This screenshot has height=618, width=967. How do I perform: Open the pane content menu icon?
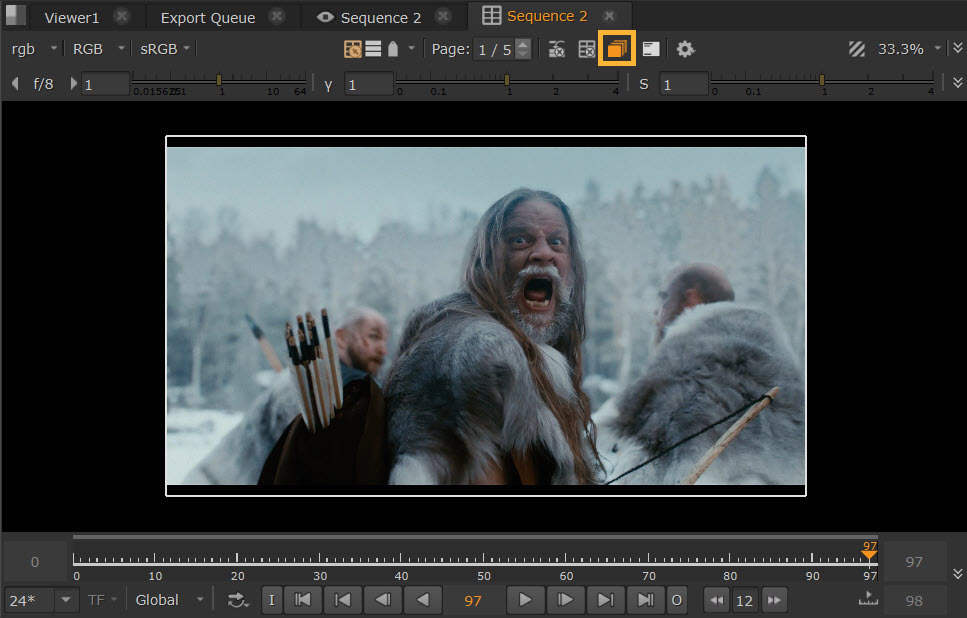[15, 15]
